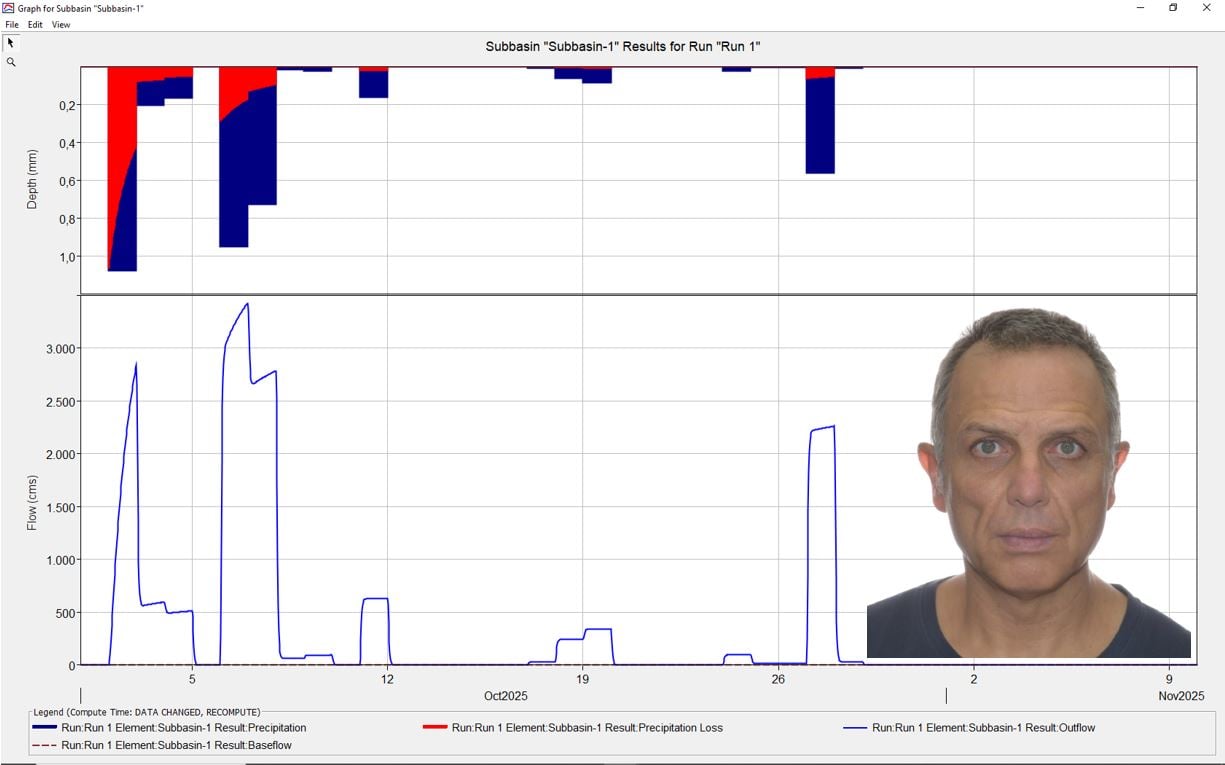1225x765 pixels.
Task: Open the View menu
Action: point(61,25)
